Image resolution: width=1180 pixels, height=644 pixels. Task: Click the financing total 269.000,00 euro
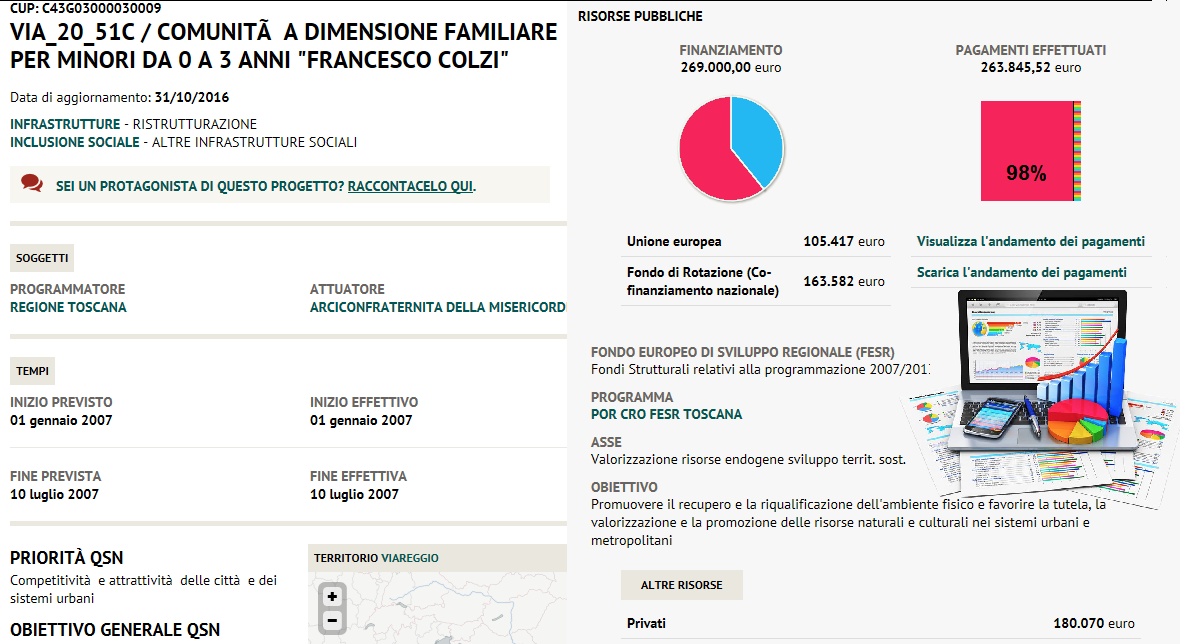click(x=731, y=67)
